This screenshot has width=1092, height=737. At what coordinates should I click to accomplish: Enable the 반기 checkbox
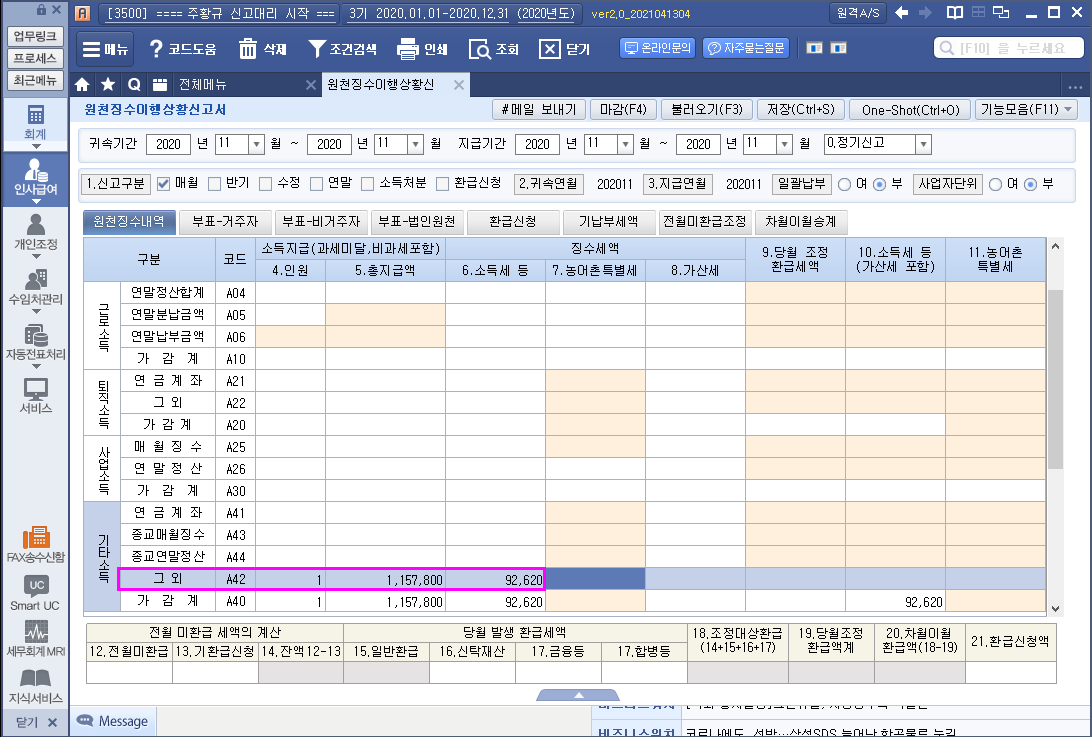214,184
